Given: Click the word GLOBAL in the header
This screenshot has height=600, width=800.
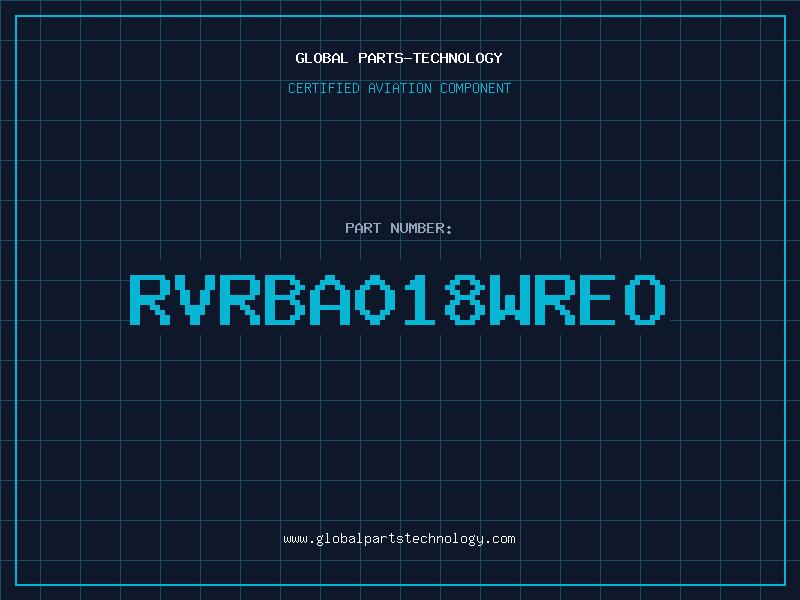Looking at the screenshot, I should click(x=321, y=58).
